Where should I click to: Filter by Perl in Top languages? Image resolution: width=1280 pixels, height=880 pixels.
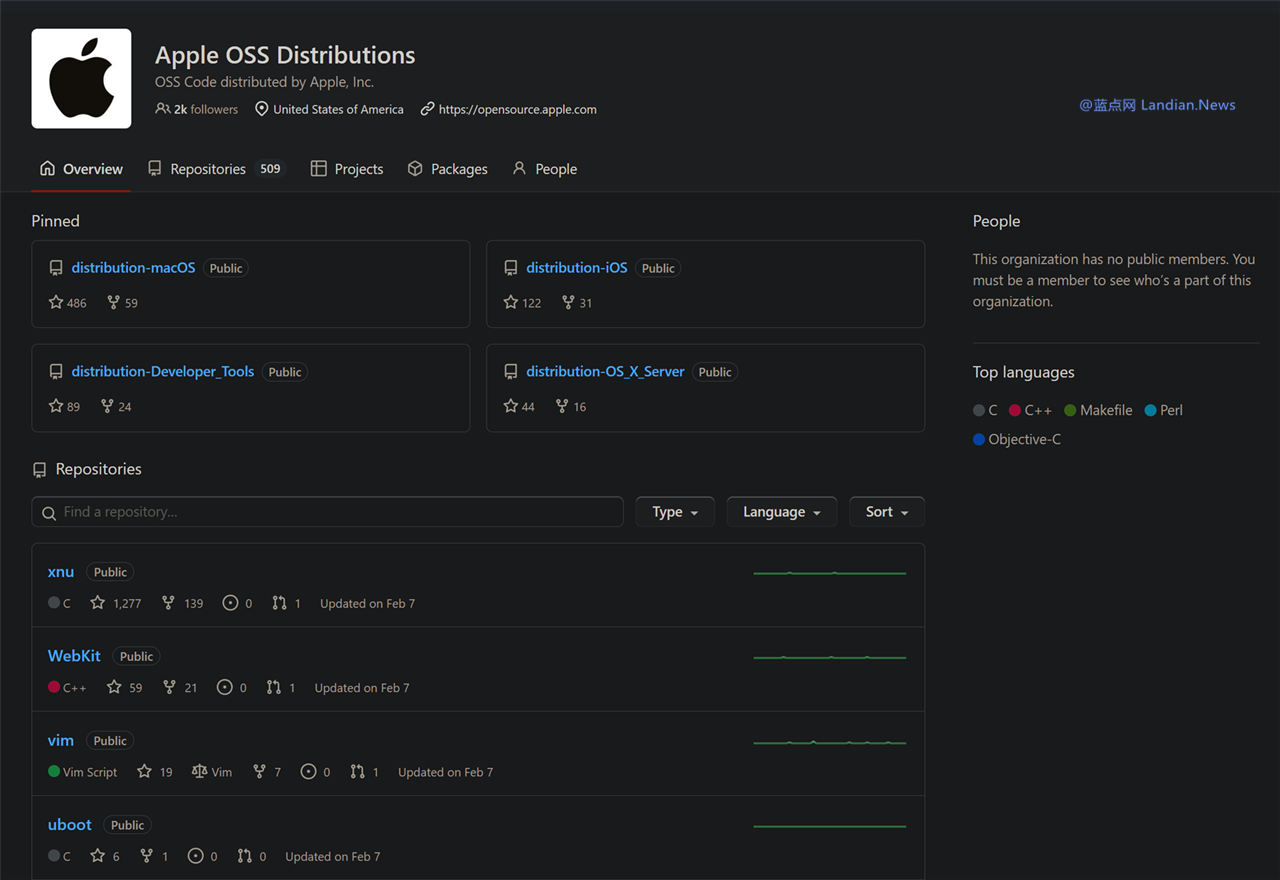tap(1164, 410)
